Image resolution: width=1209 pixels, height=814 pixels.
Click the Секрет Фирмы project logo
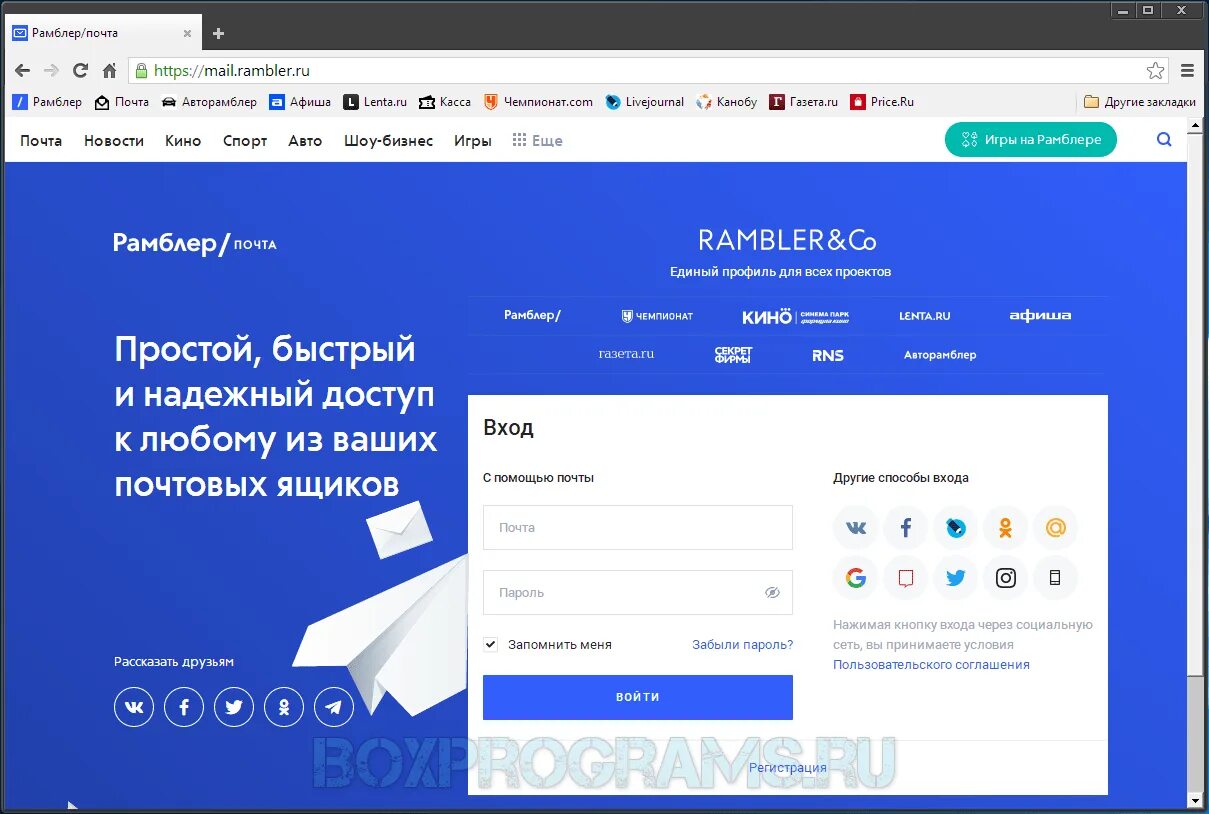coord(733,355)
